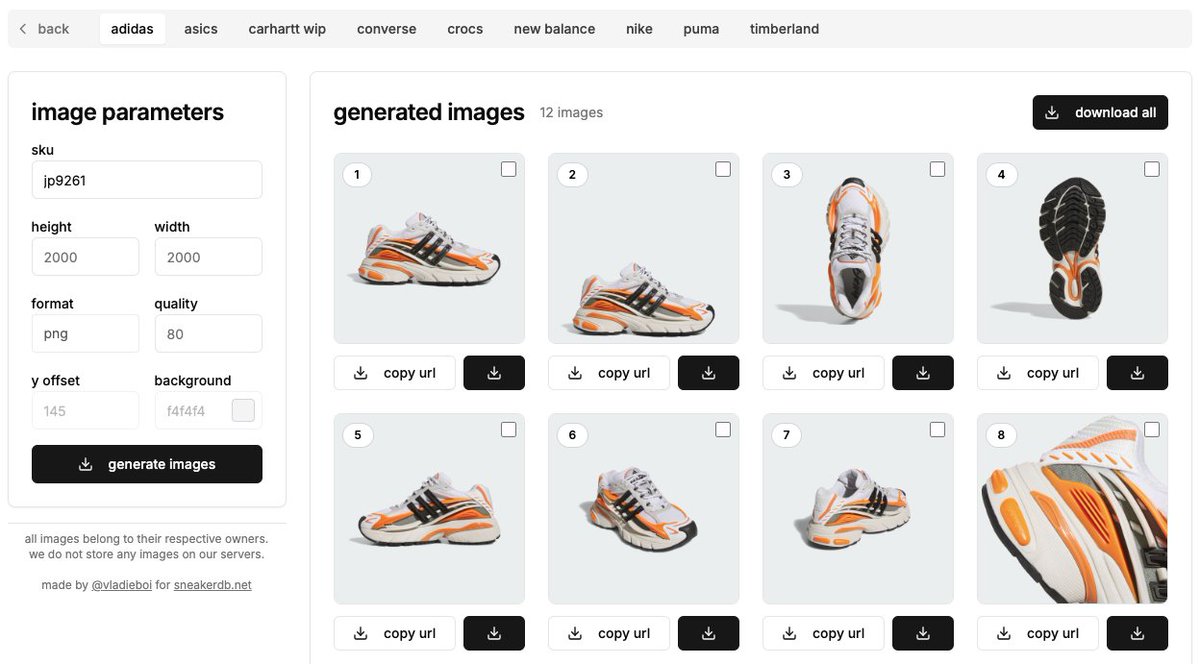Click the download icon button under image 1
The image size is (1200, 664).
click(x=494, y=371)
